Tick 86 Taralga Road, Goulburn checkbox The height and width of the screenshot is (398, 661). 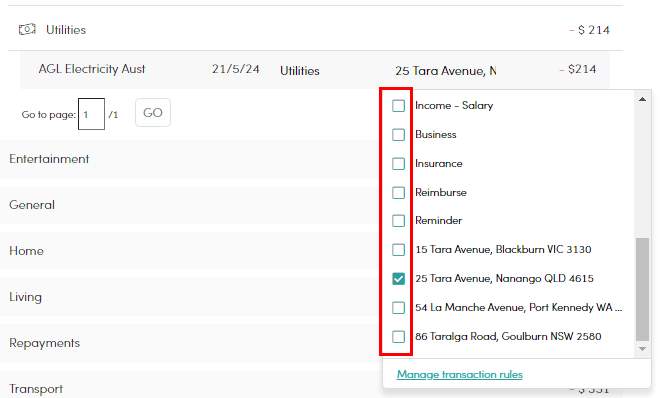click(x=398, y=337)
